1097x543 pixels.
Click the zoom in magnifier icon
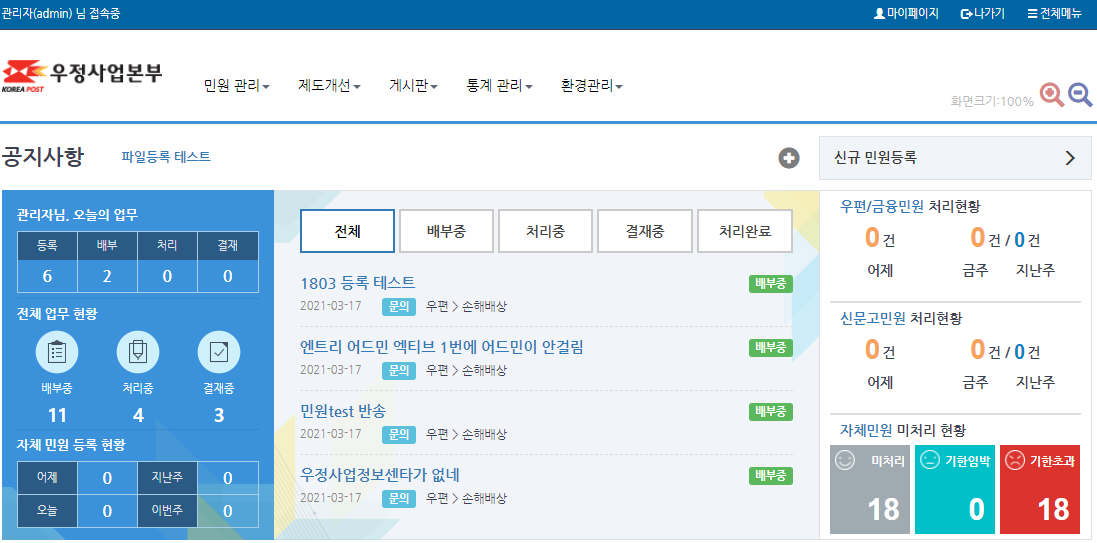[1052, 95]
